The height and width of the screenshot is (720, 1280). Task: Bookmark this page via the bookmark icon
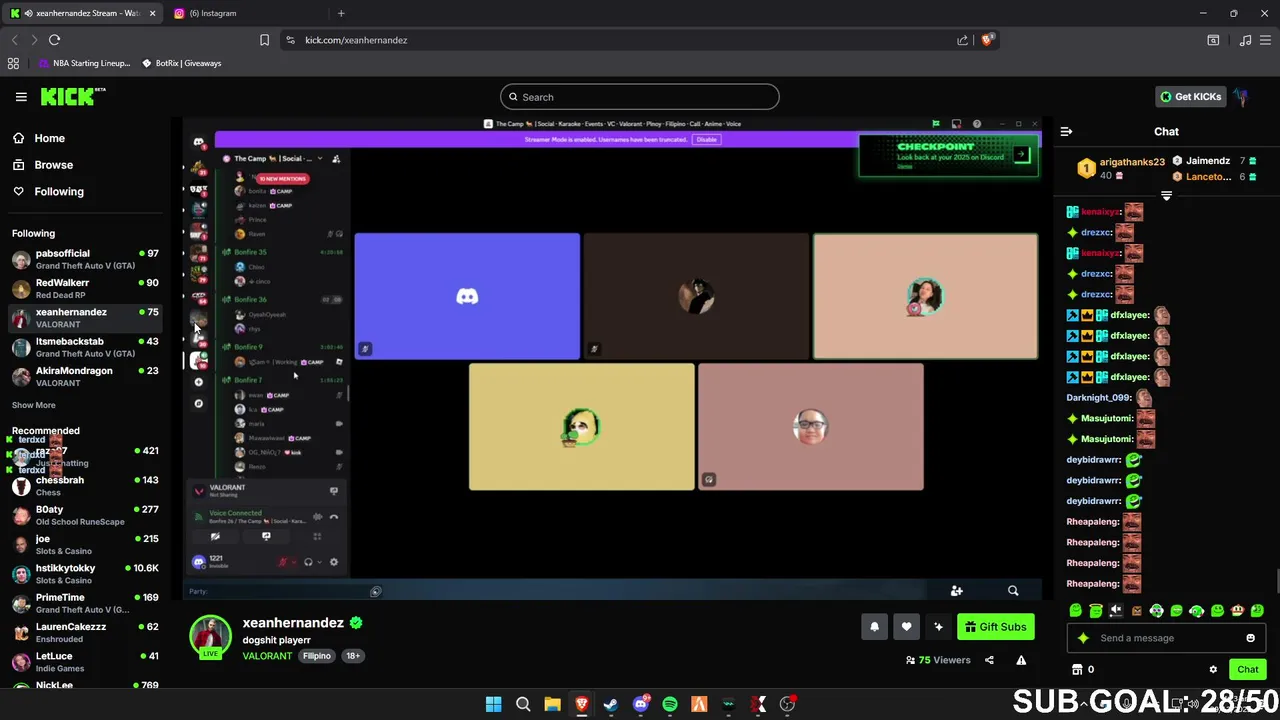tap(264, 40)
